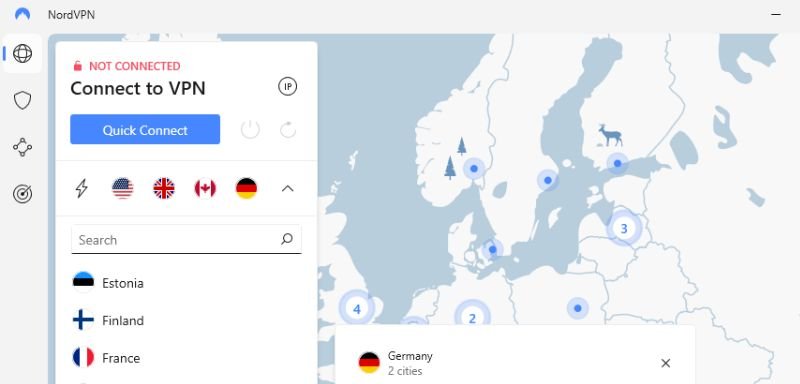
Task: Connect to Canada flag shortcut
Action: point(205,189)
